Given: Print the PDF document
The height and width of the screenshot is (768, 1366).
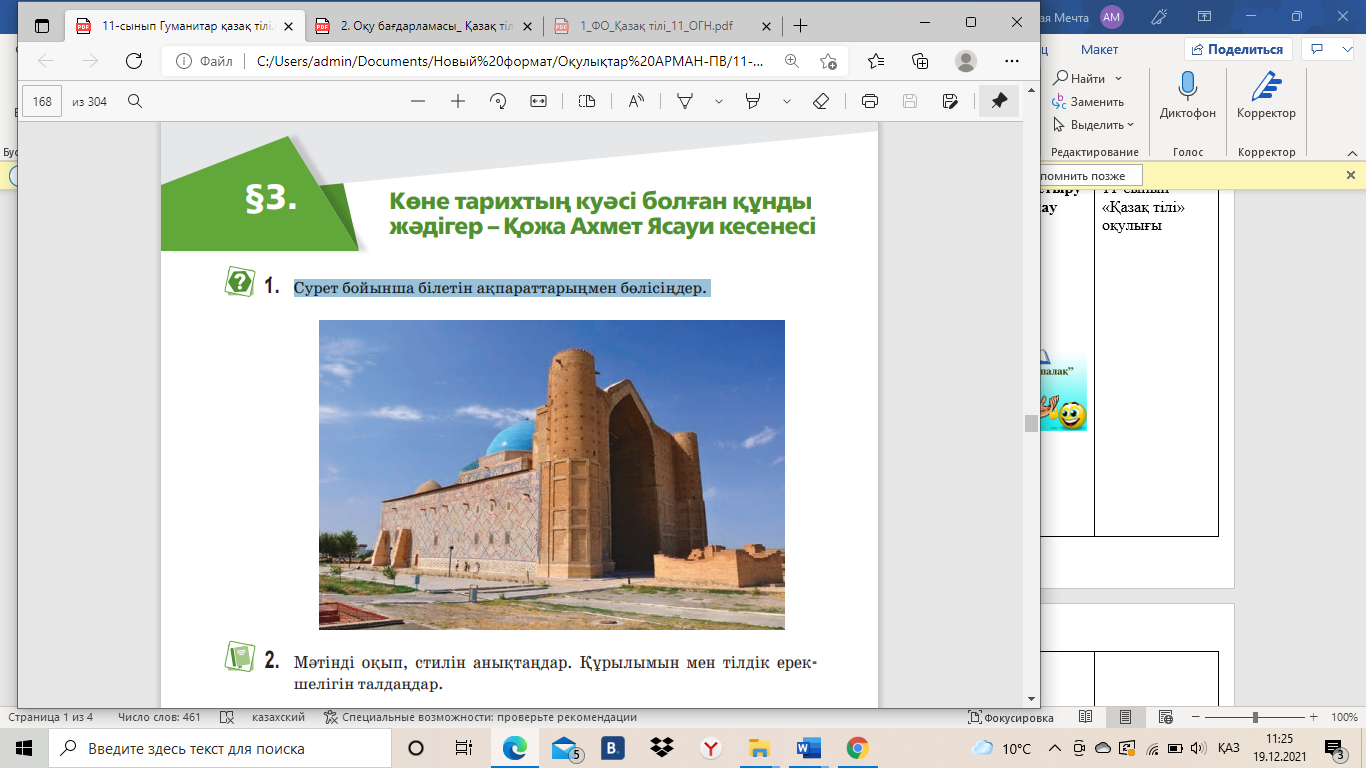Looking at the screenshot, I should tap(869, 101).
